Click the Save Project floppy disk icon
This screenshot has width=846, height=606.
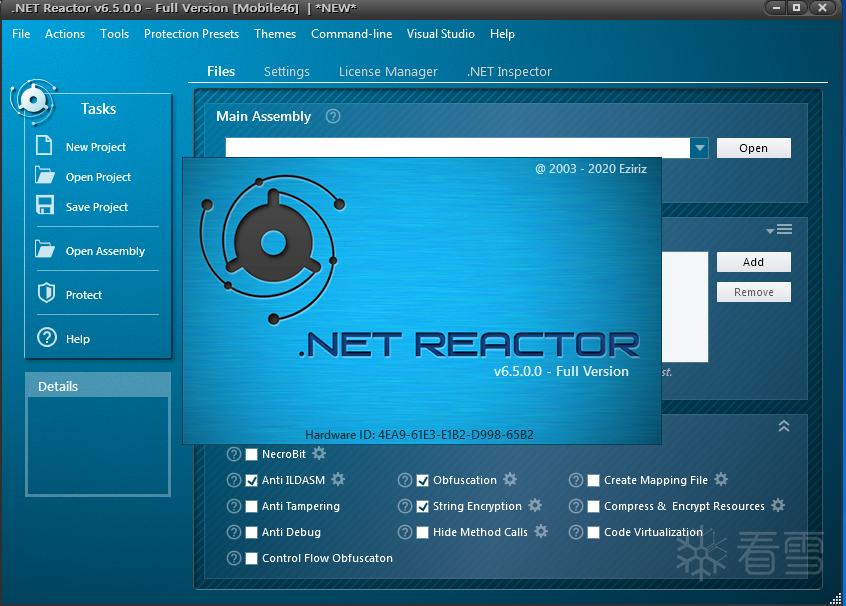(x=45, y=205)
